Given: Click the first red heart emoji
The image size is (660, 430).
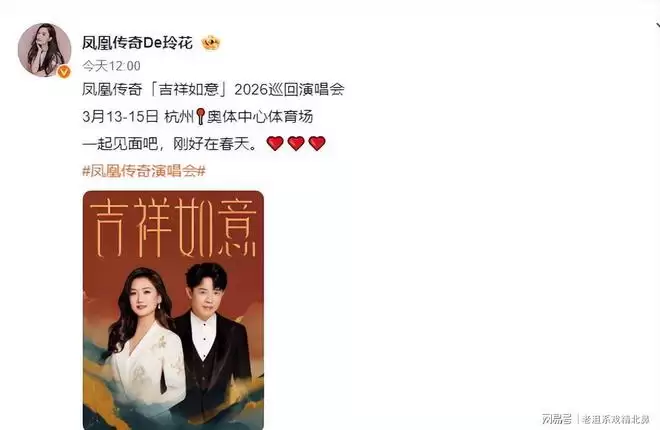Looking at the screenshot, I should pyautogui.click(x=275, y=143).
